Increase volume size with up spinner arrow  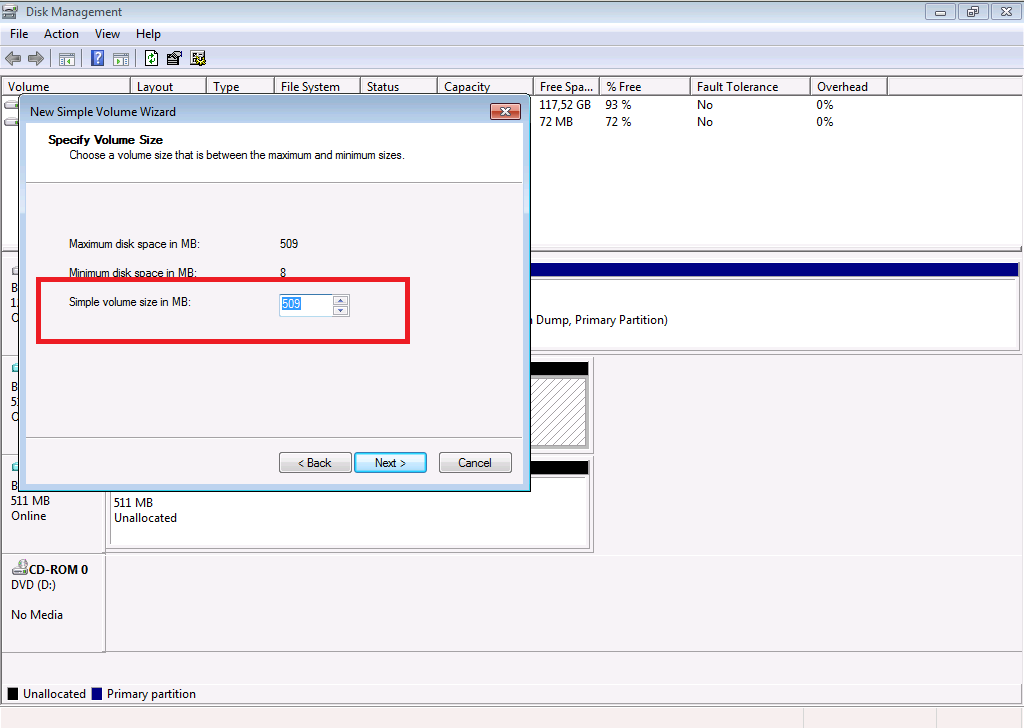(x=341, y=300)
